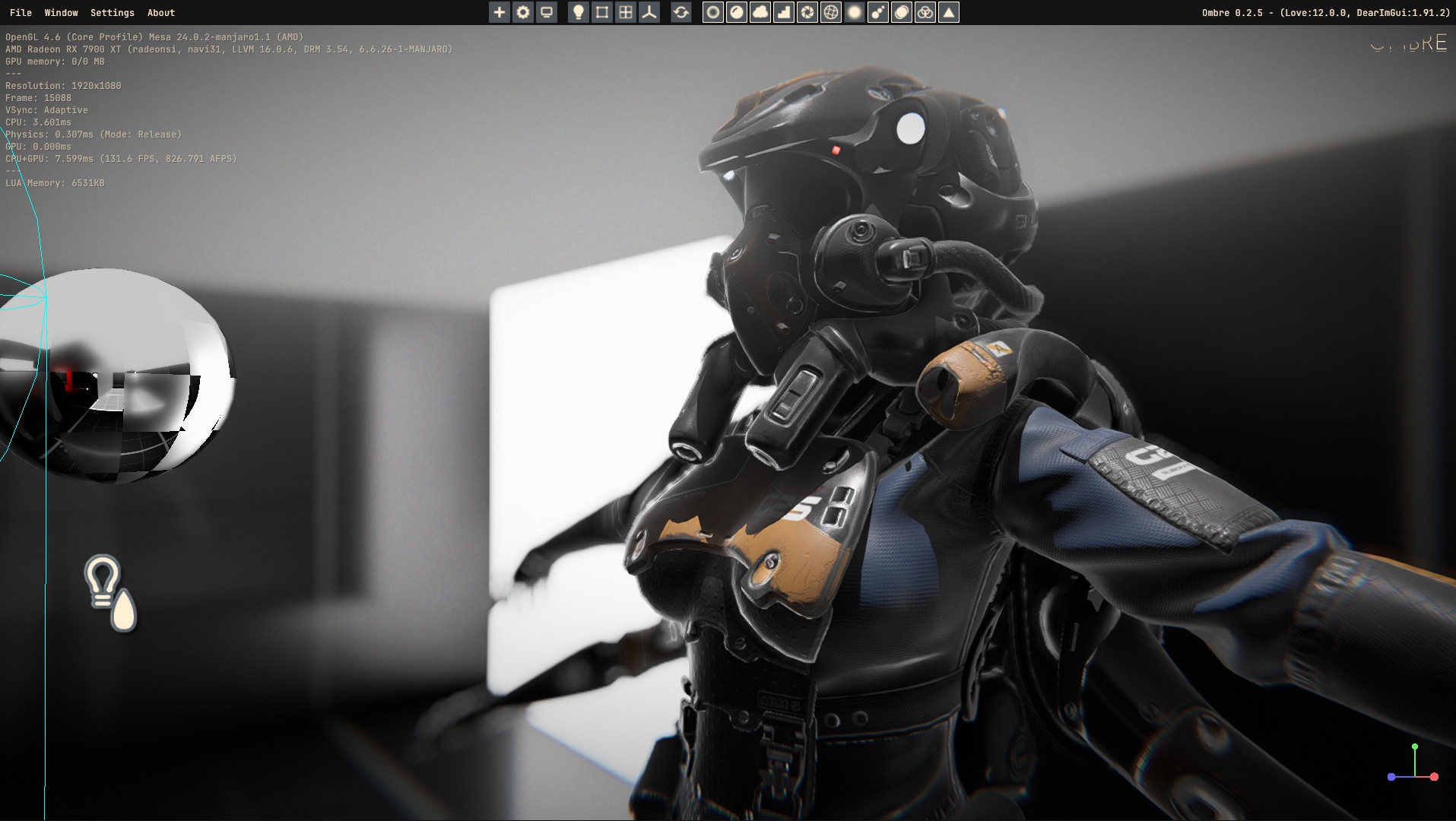Click the shaded sphere toolbar icon

[x=737, y=12]
